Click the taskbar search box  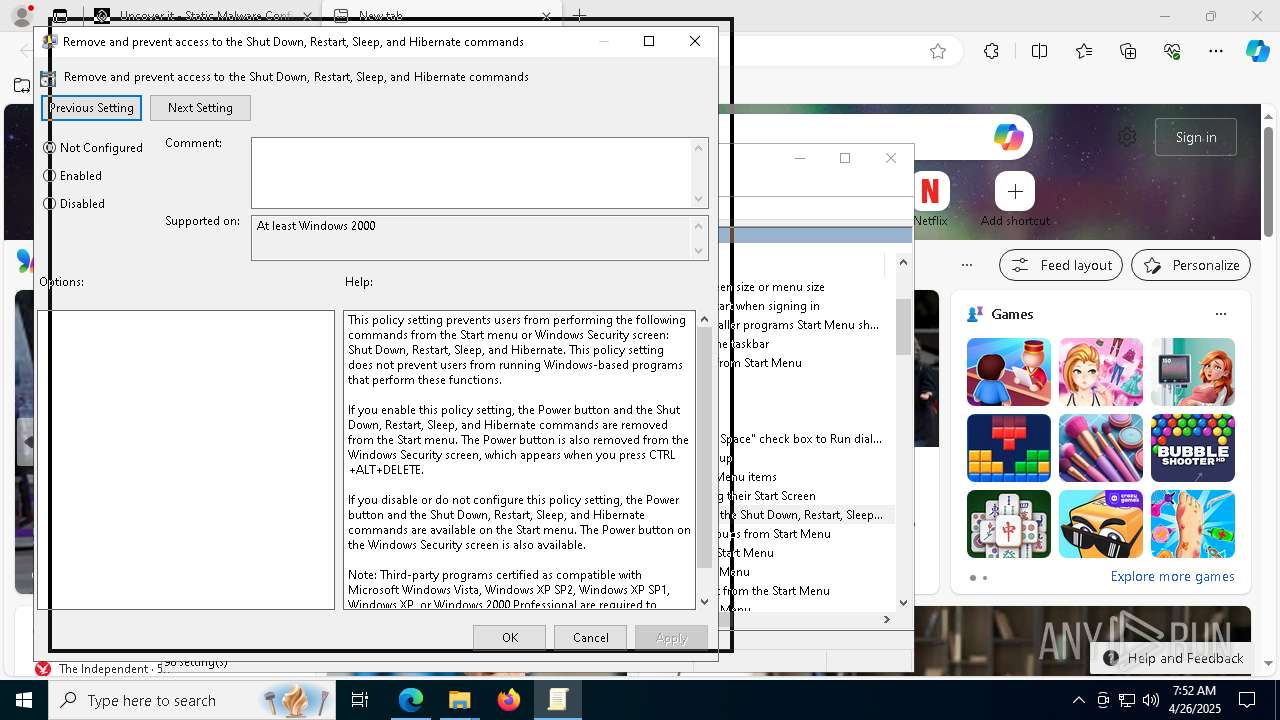coord(192,700)
